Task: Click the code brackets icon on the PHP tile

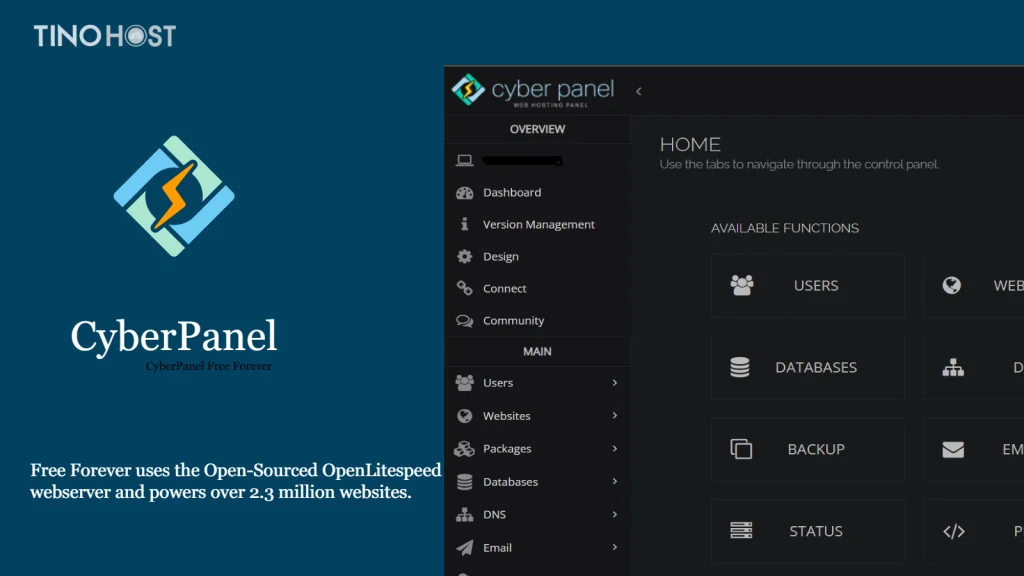Action: [953, 531]
